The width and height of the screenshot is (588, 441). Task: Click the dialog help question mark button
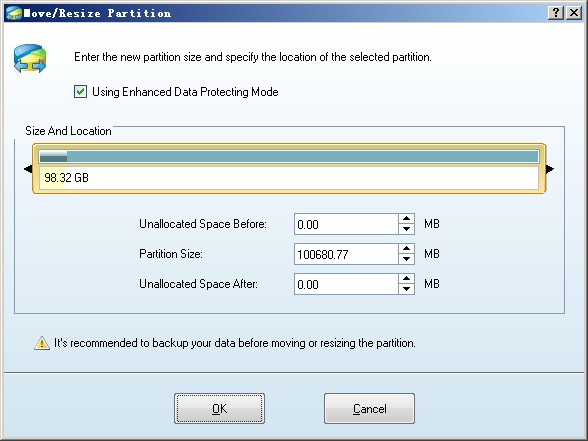pyautogui.click(x=556, y=13)
